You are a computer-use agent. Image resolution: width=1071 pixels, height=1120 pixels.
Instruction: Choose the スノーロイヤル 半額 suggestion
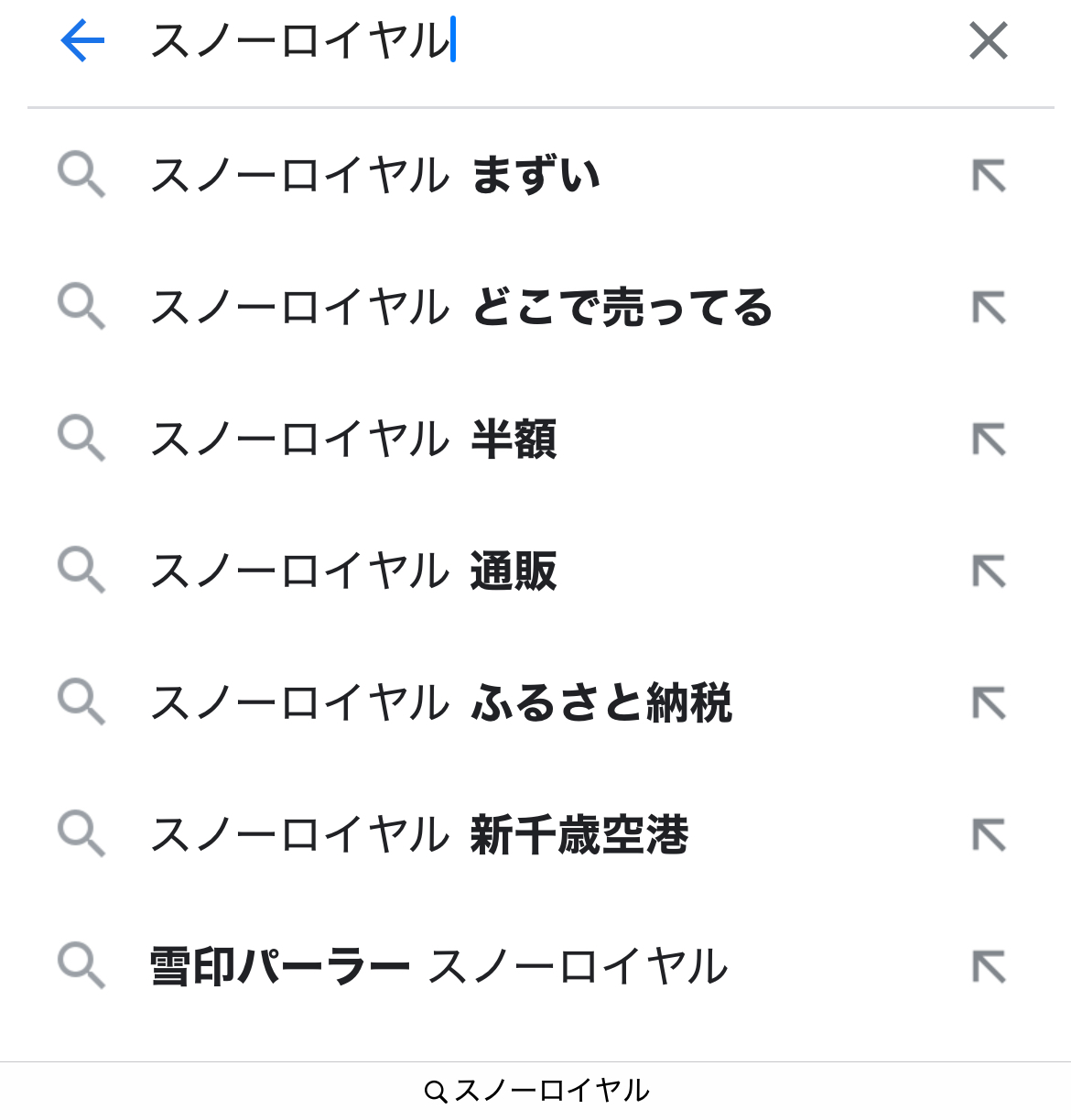click(x=353, y=439)
